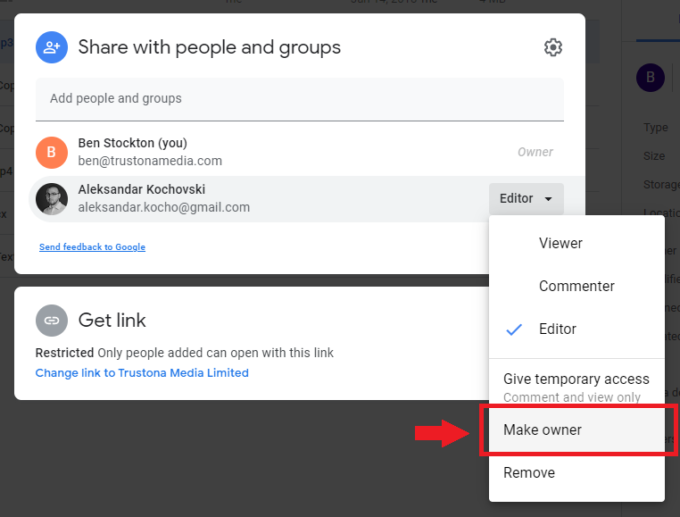Select Viewer from the role menu
This screenshot has width=680, height=517.
pyautogui.click(x=560, y=243)
